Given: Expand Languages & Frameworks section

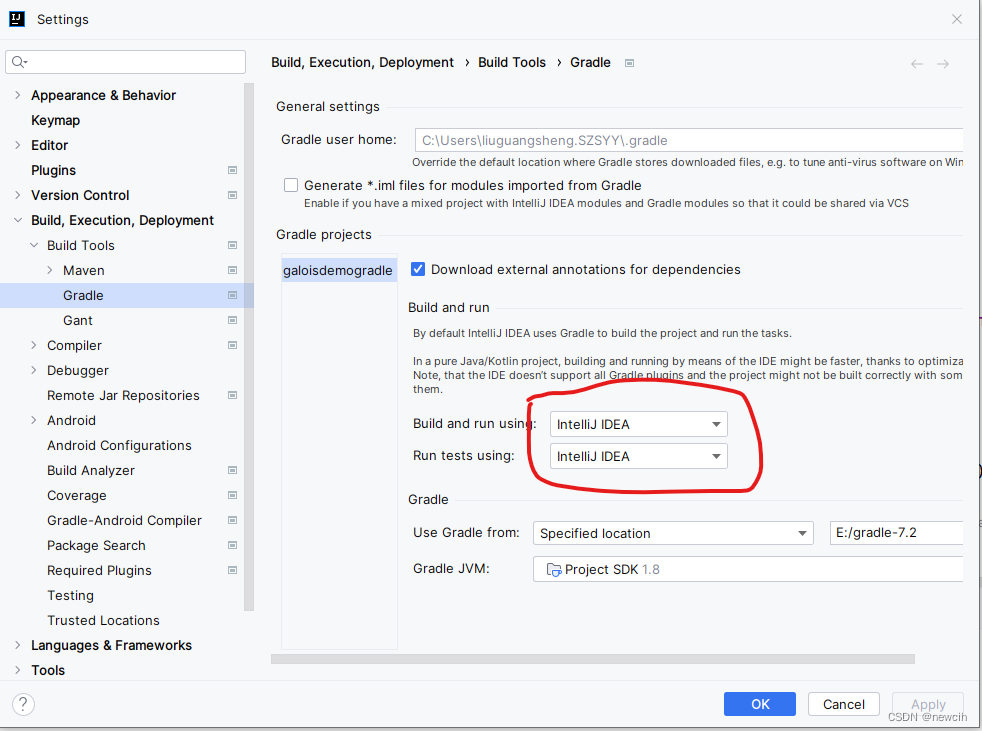Looking at the screenshot, I should click(x=18, y=645).
